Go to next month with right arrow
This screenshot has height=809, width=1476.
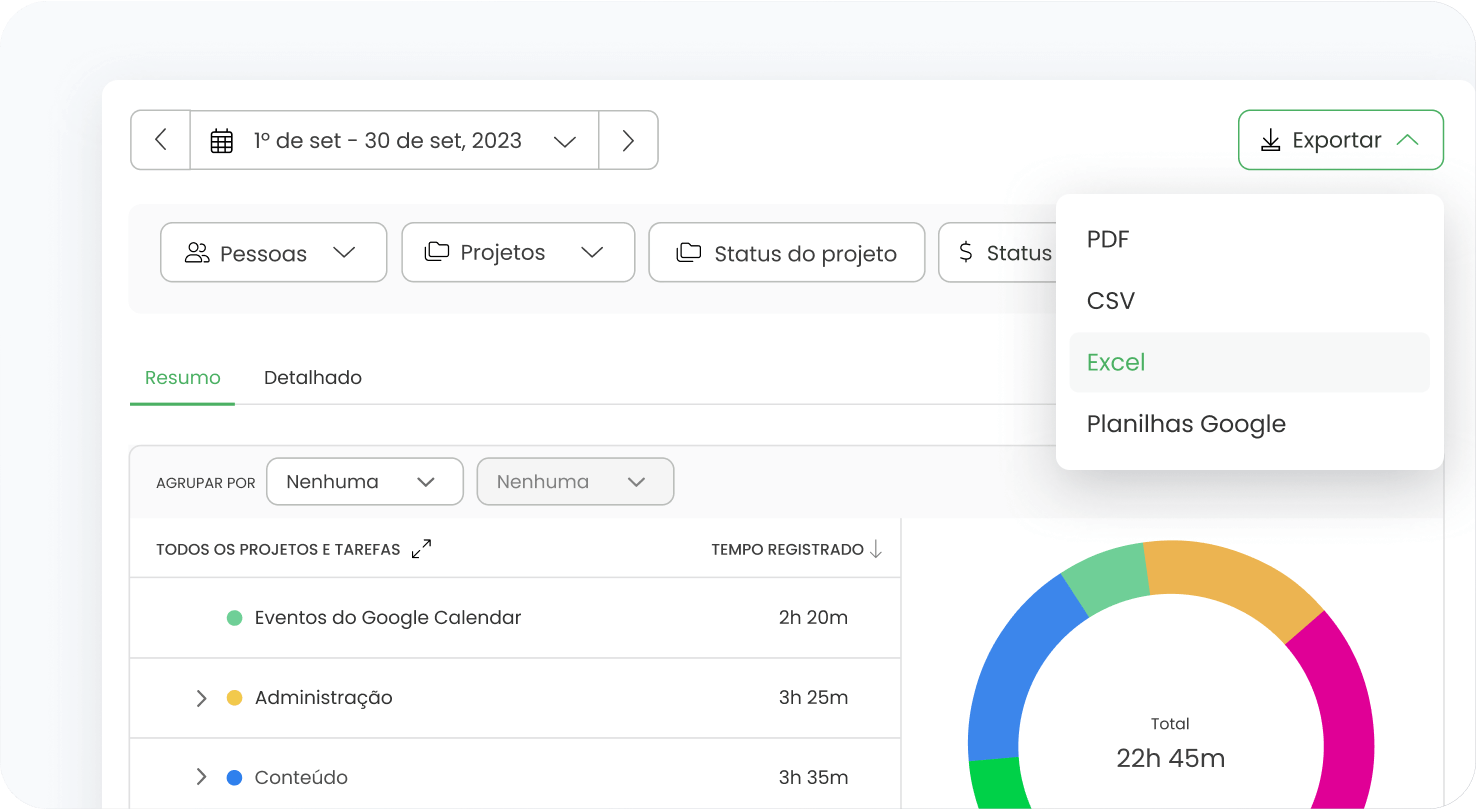[628, 140]
